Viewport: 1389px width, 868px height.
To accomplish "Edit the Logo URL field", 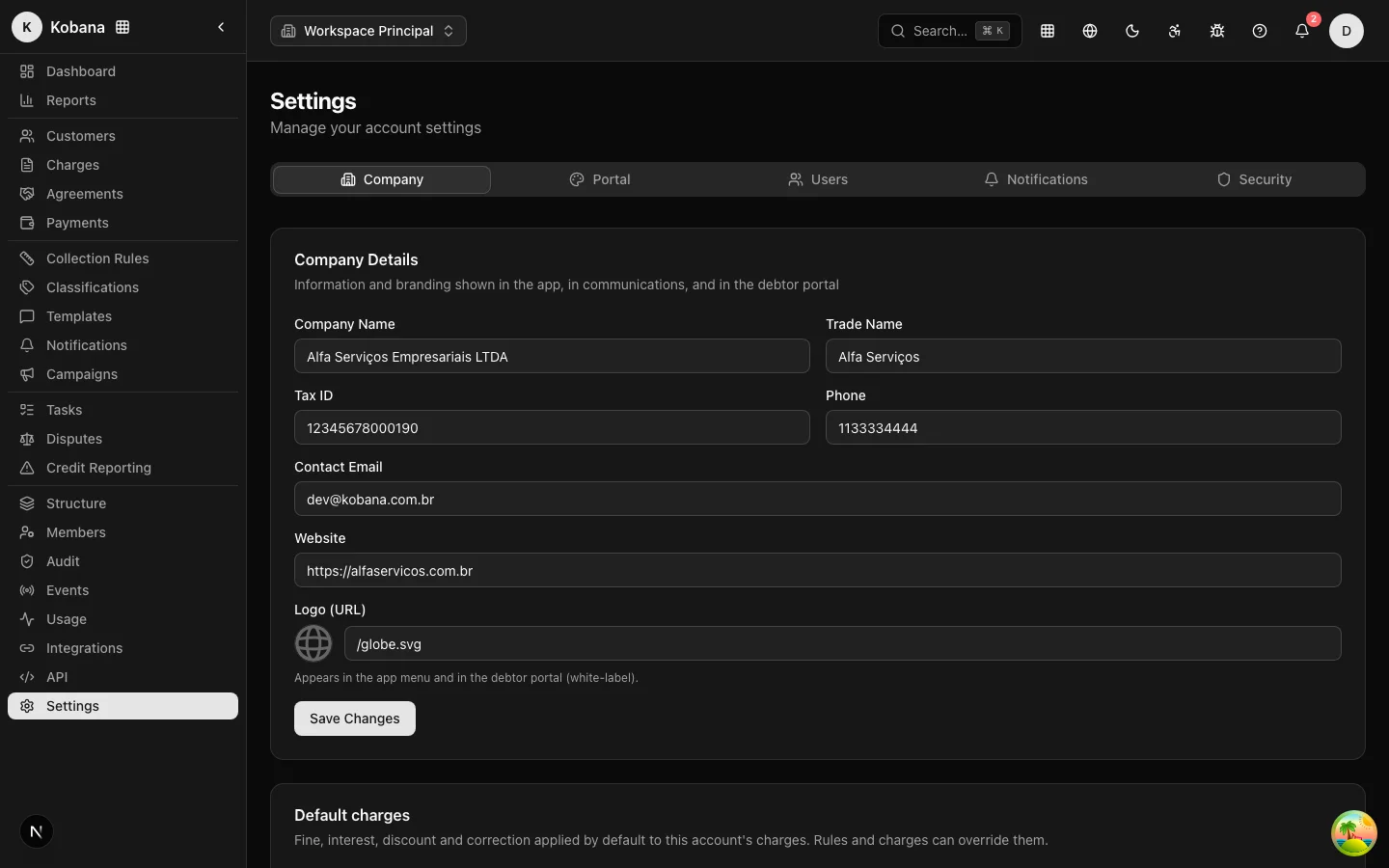I will (x=843, y=643).
